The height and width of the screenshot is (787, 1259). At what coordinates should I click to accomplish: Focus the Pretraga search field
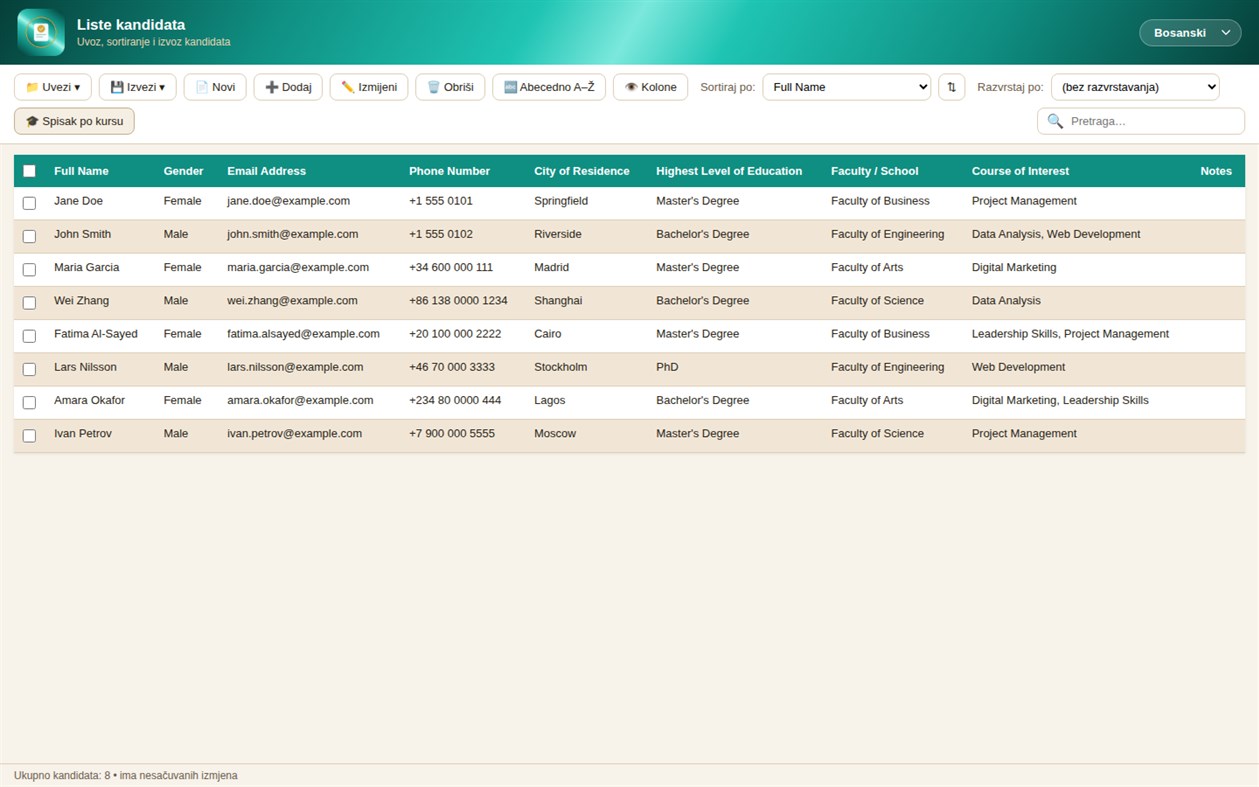(x=1141, y=121)
